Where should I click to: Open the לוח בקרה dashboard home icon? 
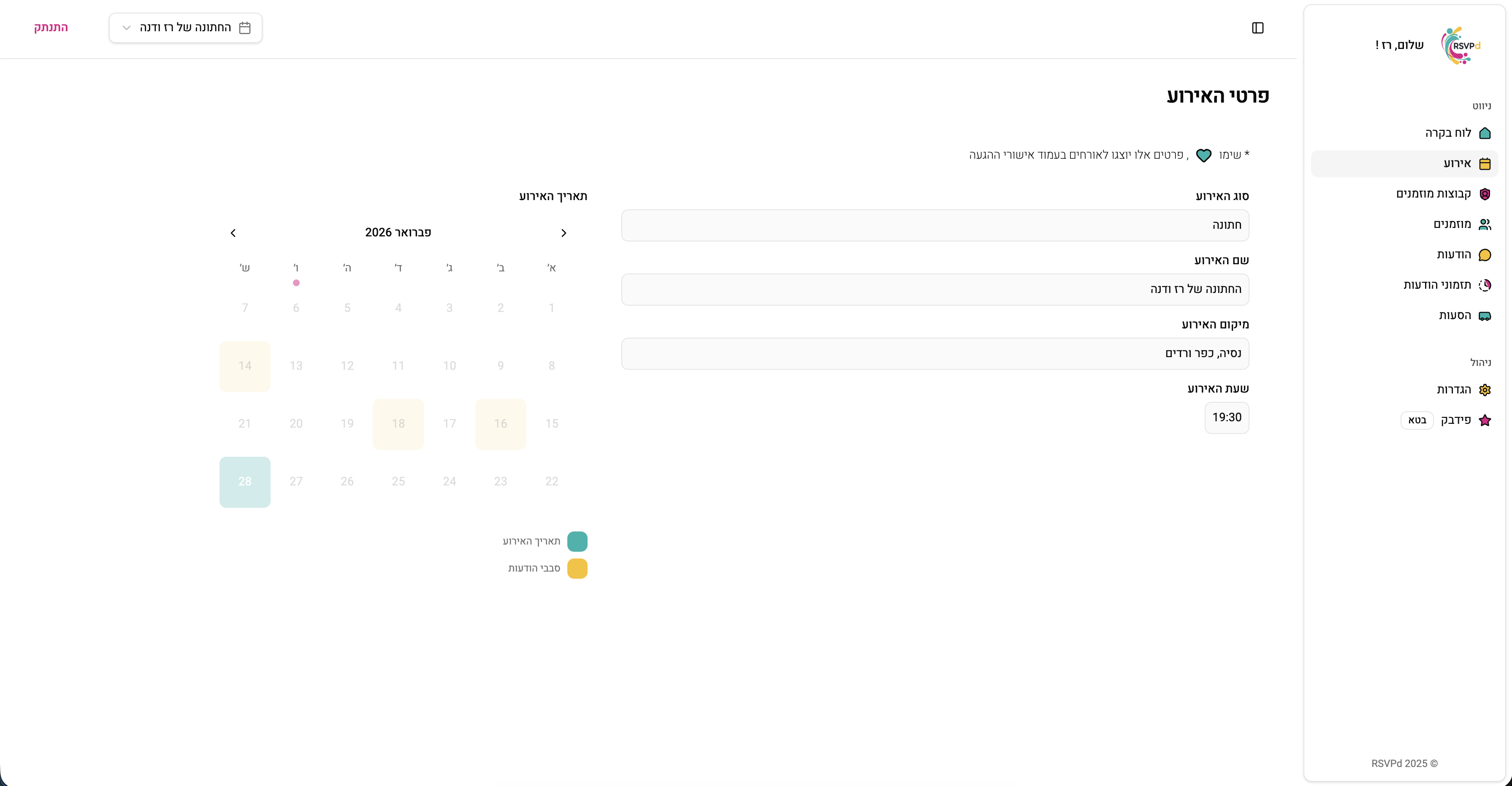1485,133
